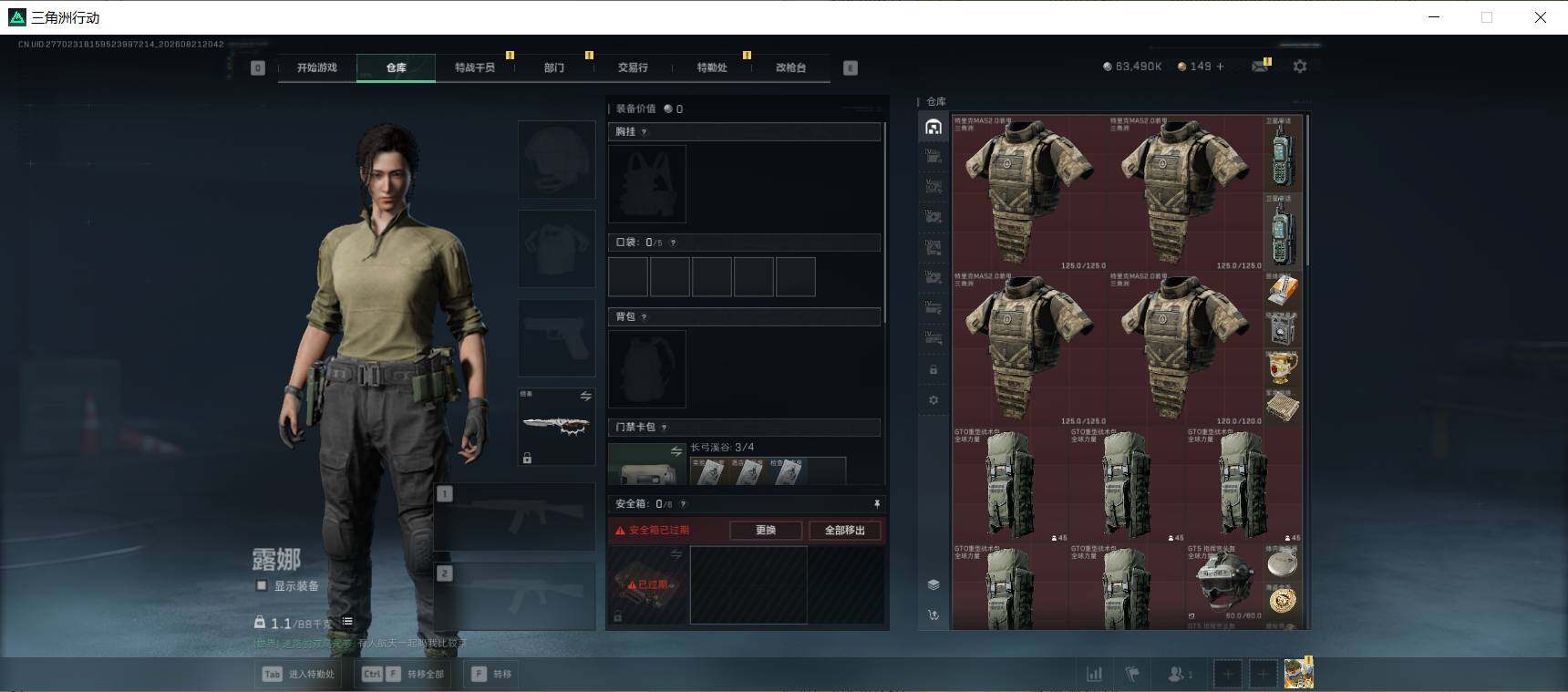
Task: Click the 门禁卡包 help question mark
Action: click(665, 428)
